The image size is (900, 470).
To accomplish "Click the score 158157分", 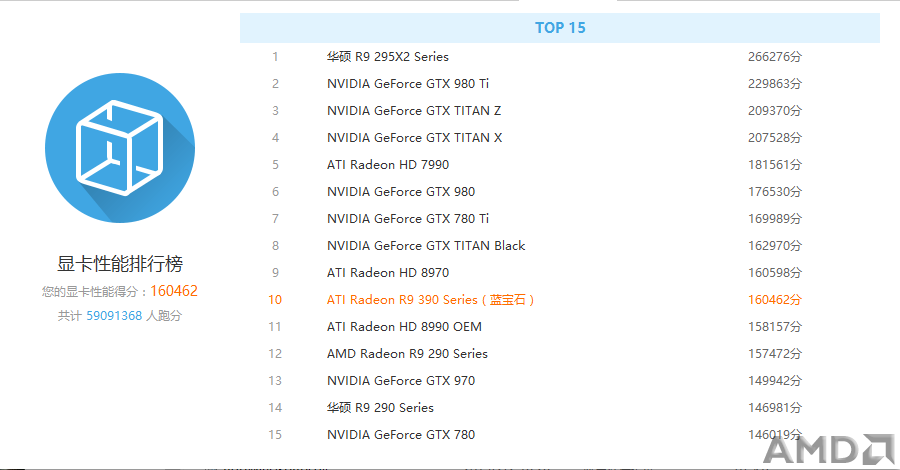I will tap(775, 327).
